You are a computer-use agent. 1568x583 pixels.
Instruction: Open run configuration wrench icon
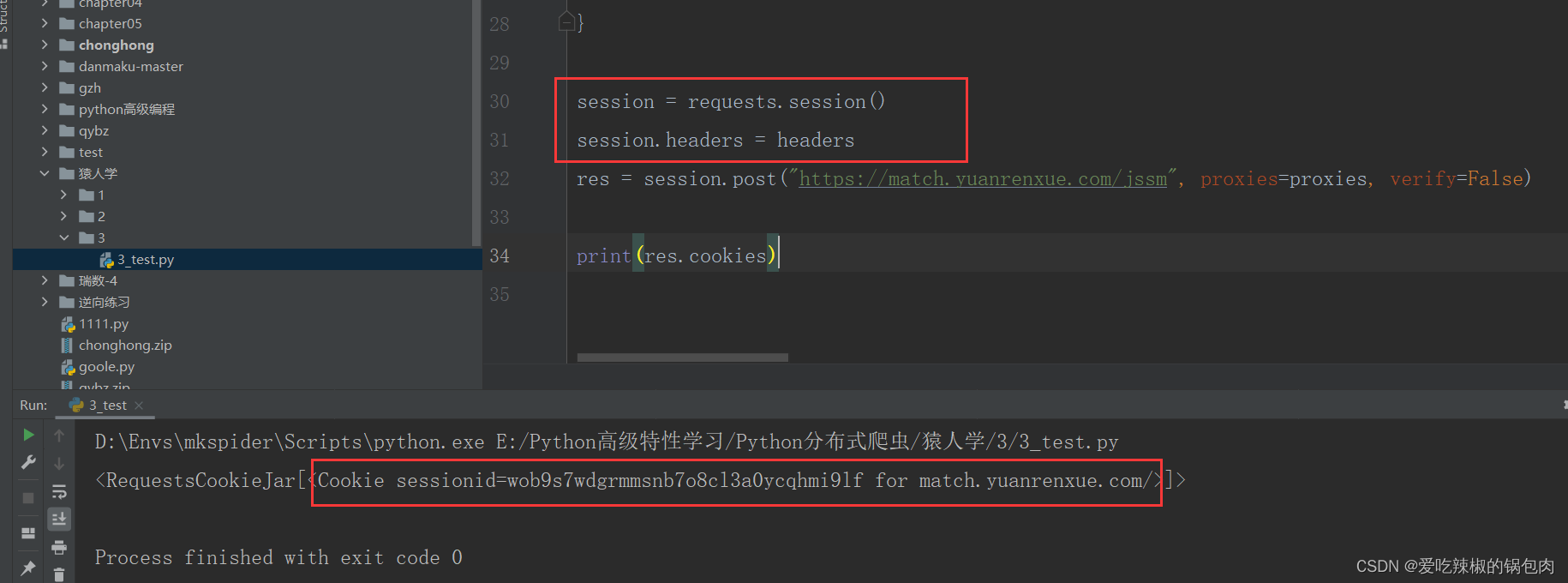pos(28,463)
